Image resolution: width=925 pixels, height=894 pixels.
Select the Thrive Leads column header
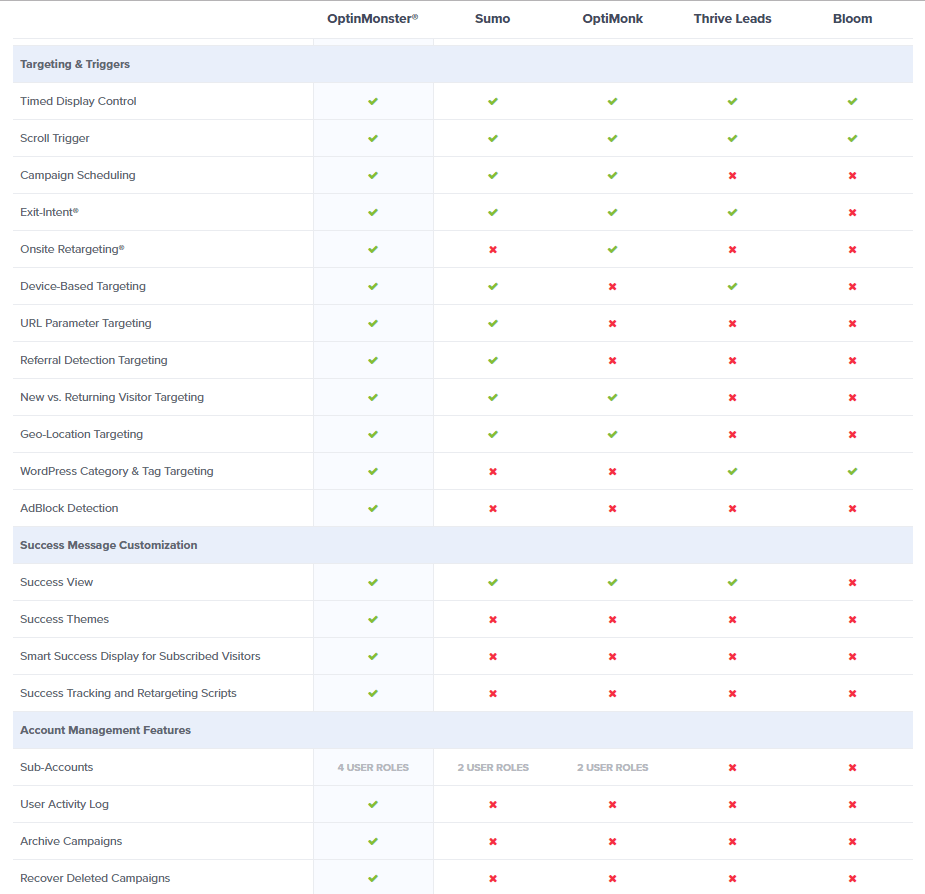point(732,19)
